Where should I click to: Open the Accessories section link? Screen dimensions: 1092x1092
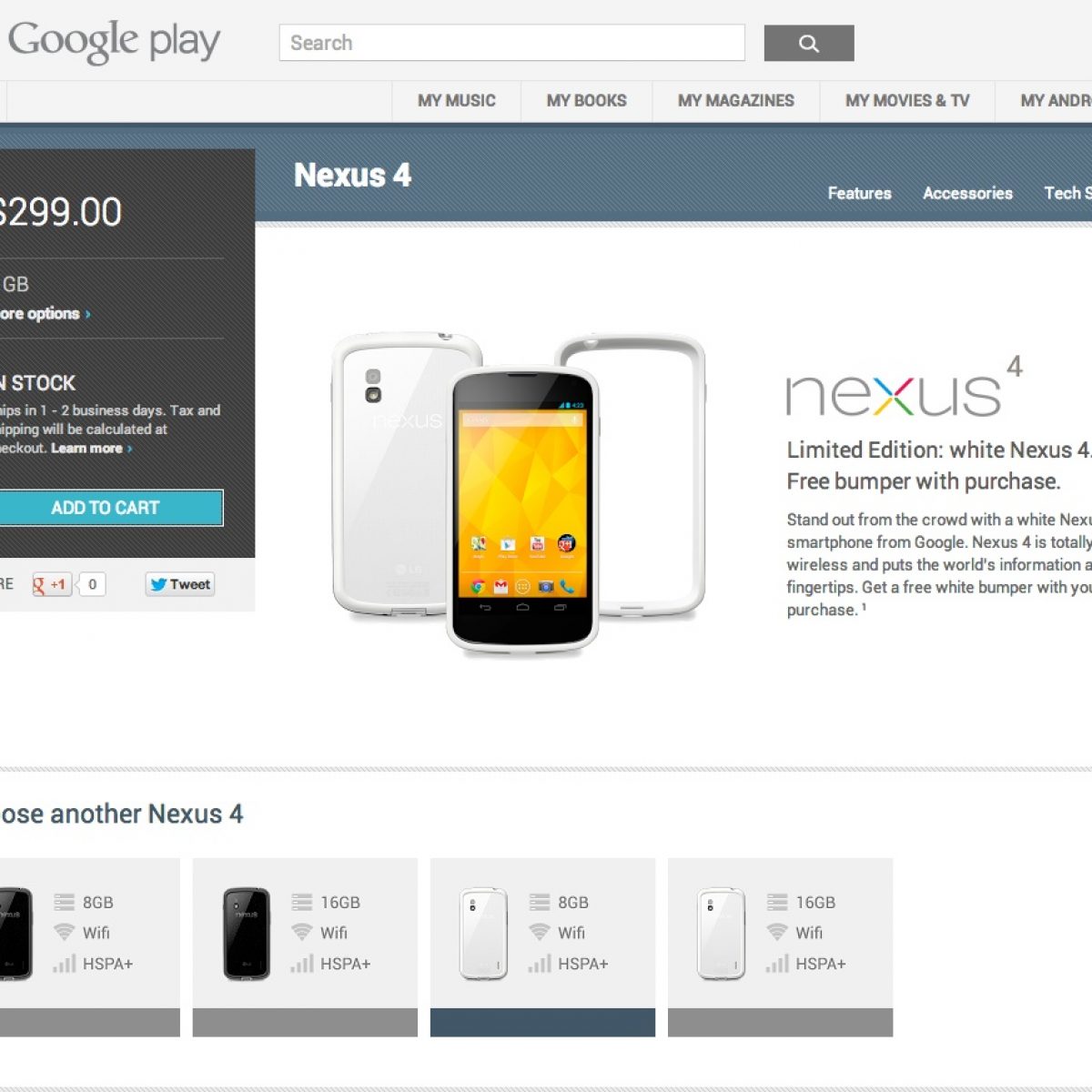[x=967, y=193]
